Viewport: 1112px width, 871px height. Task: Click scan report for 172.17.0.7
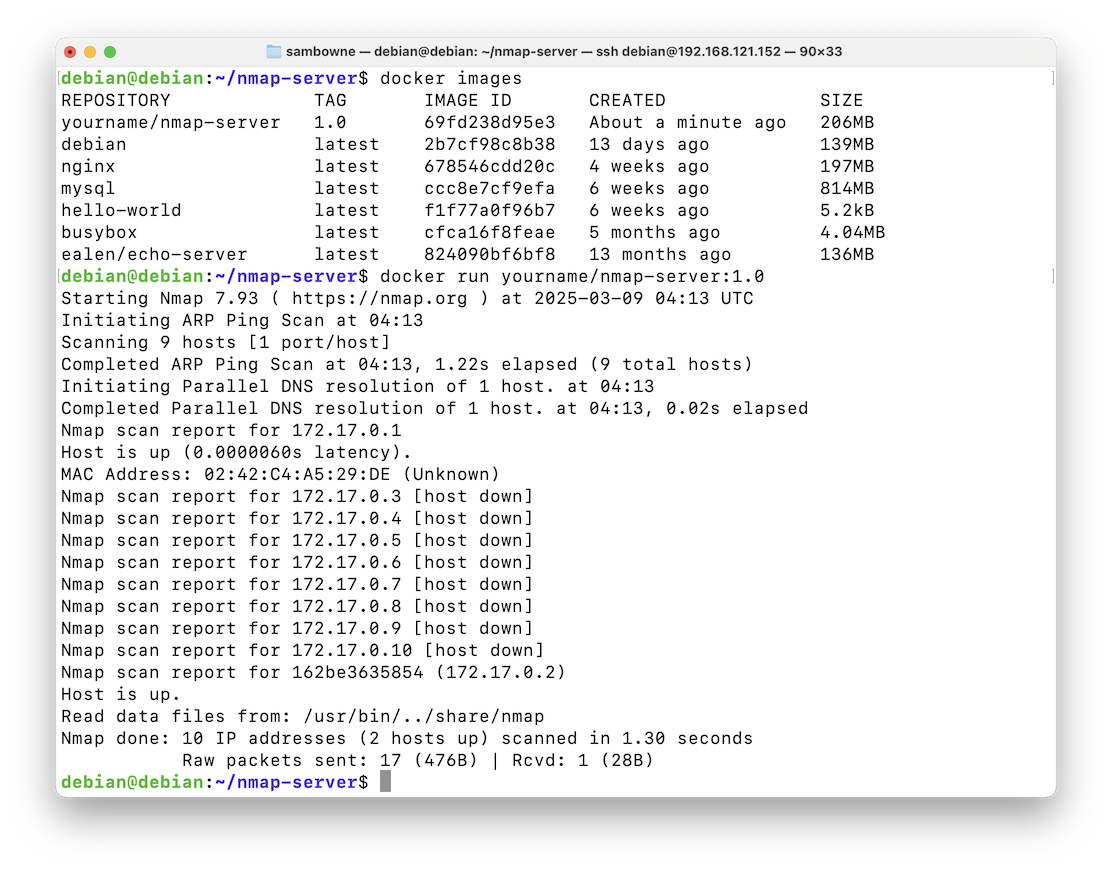click(x=296, y=584)
